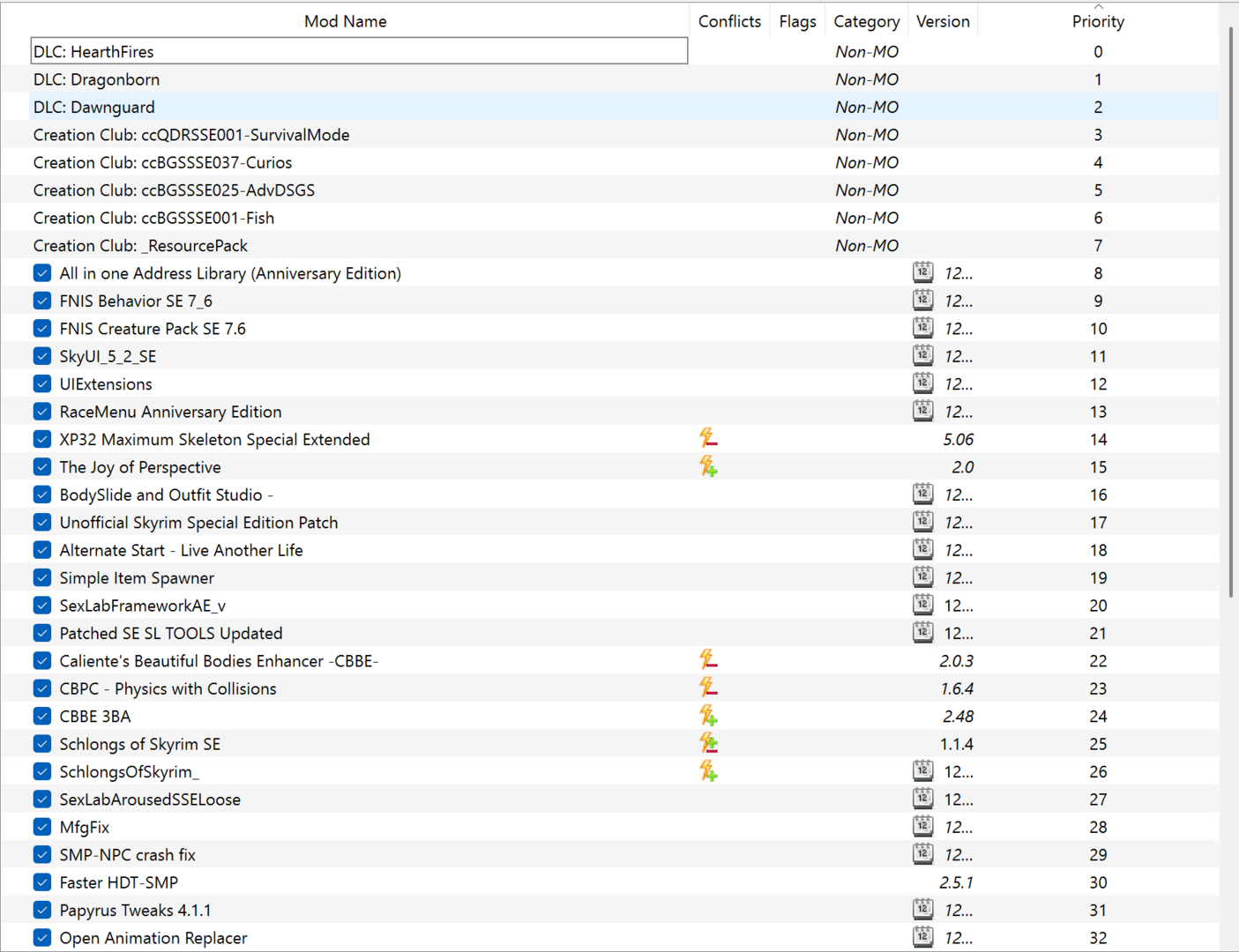Click the calendar version icon for SexLabArousedSSELoose

[922, 799]
